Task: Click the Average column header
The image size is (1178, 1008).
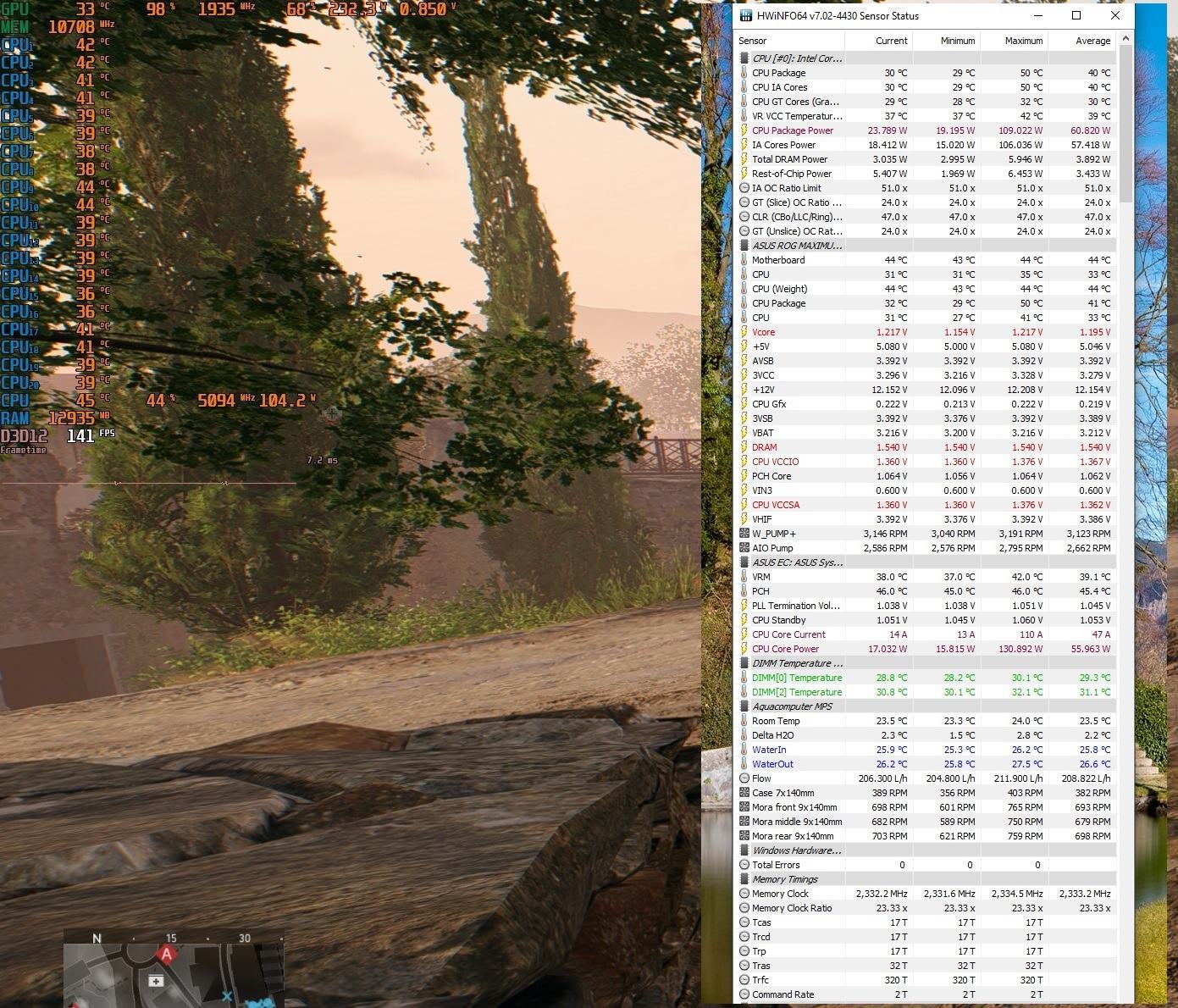Action: coord(1081,41)
